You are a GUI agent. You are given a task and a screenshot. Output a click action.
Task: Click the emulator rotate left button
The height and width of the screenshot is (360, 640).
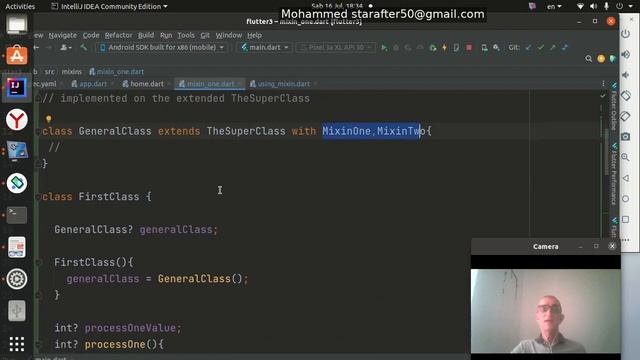(625, 96)
